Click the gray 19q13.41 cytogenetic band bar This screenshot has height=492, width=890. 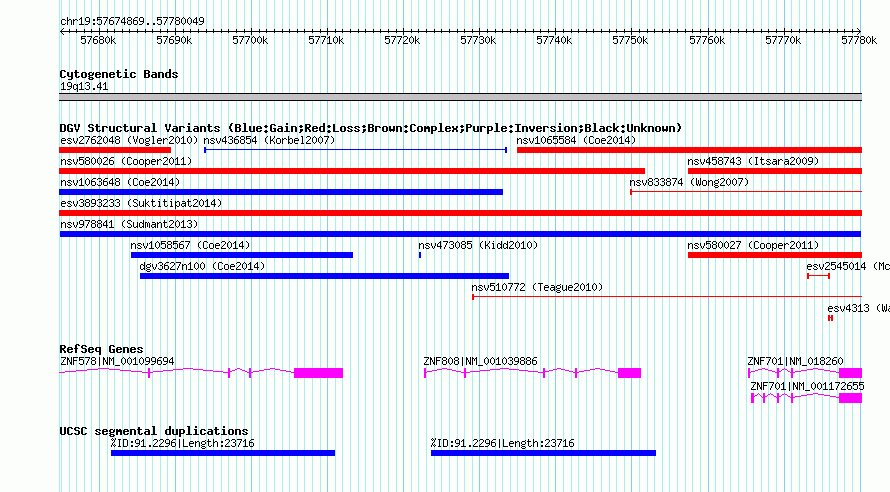tap(460, 97)
